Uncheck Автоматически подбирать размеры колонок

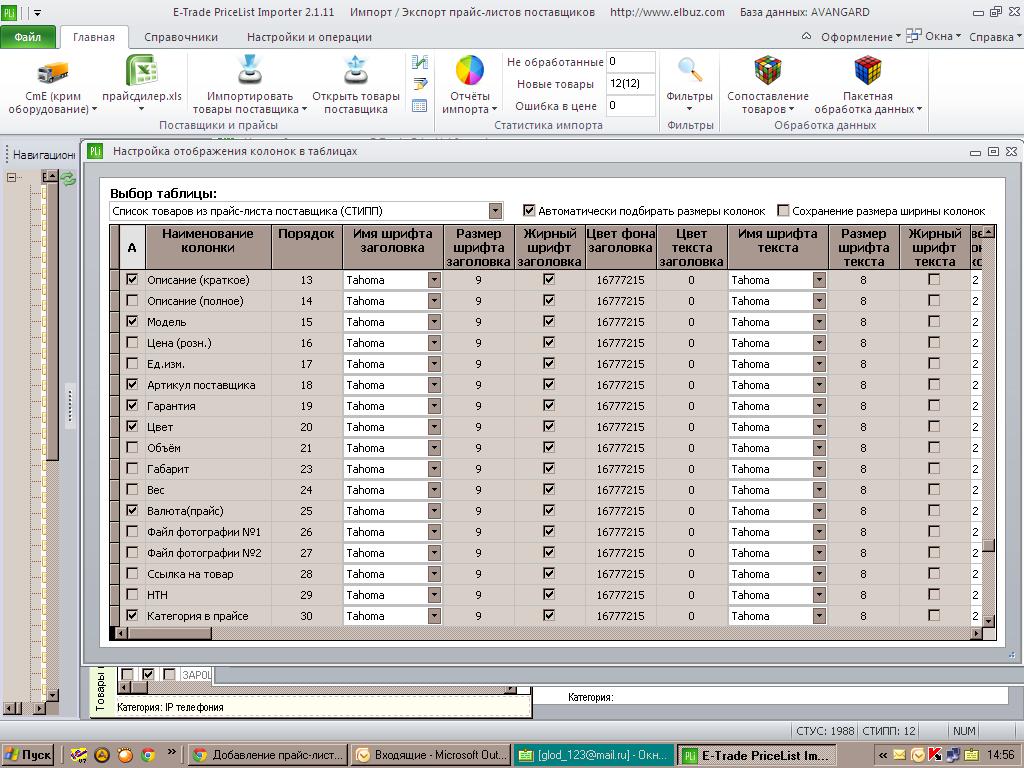pyautogui.click(x=529, y=210)
